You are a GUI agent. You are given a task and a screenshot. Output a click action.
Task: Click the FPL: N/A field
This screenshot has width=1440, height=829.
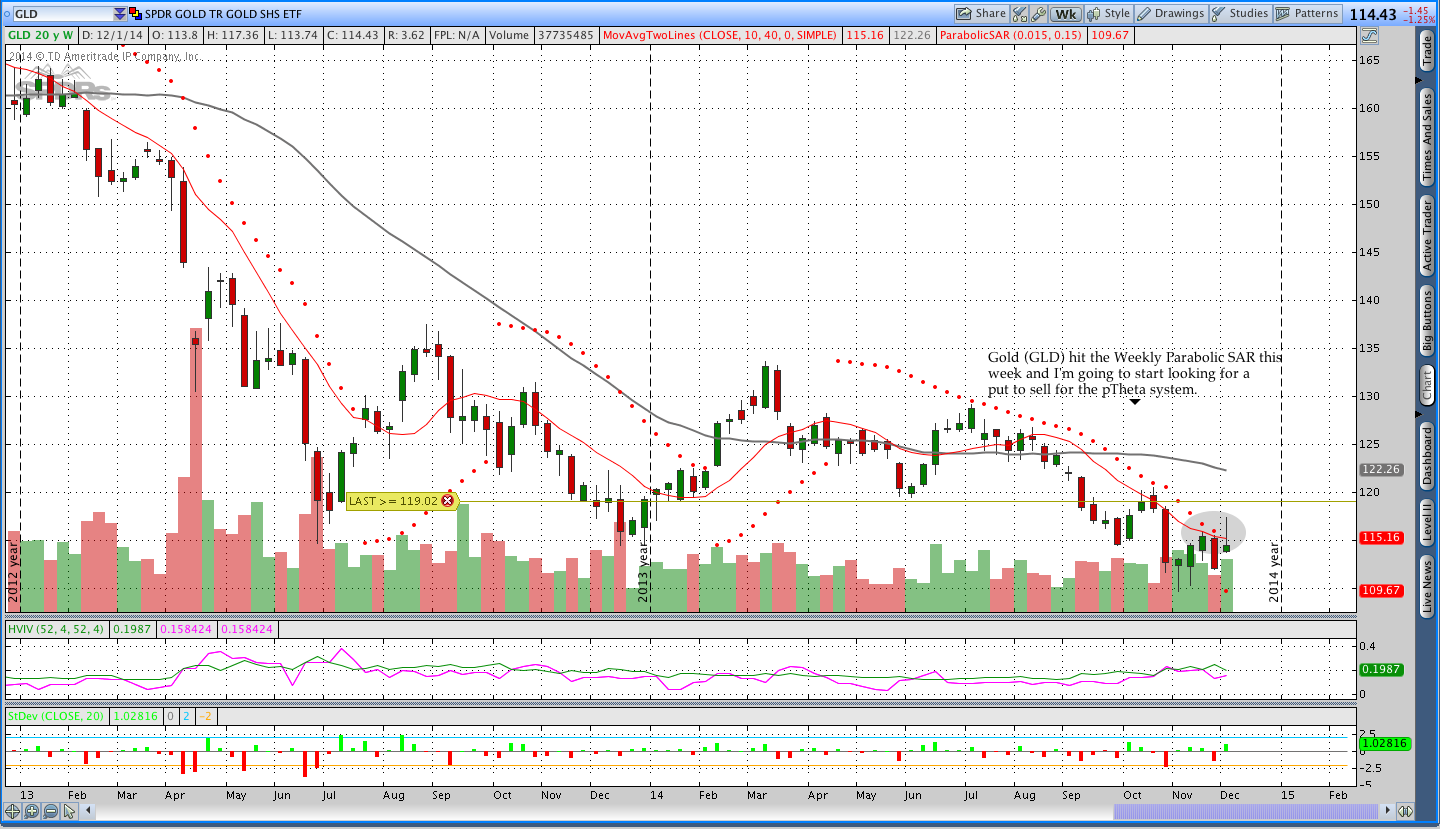tap(457, 35)
